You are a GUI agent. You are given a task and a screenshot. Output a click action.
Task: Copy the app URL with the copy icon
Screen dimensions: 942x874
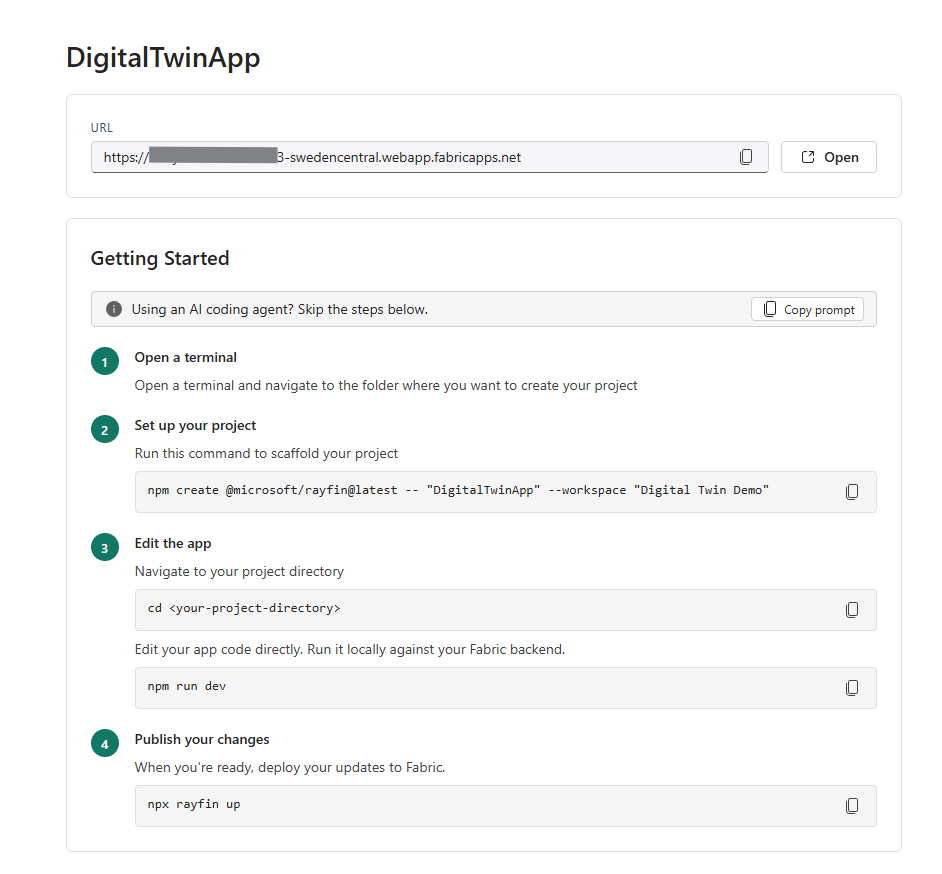(746, 157)
